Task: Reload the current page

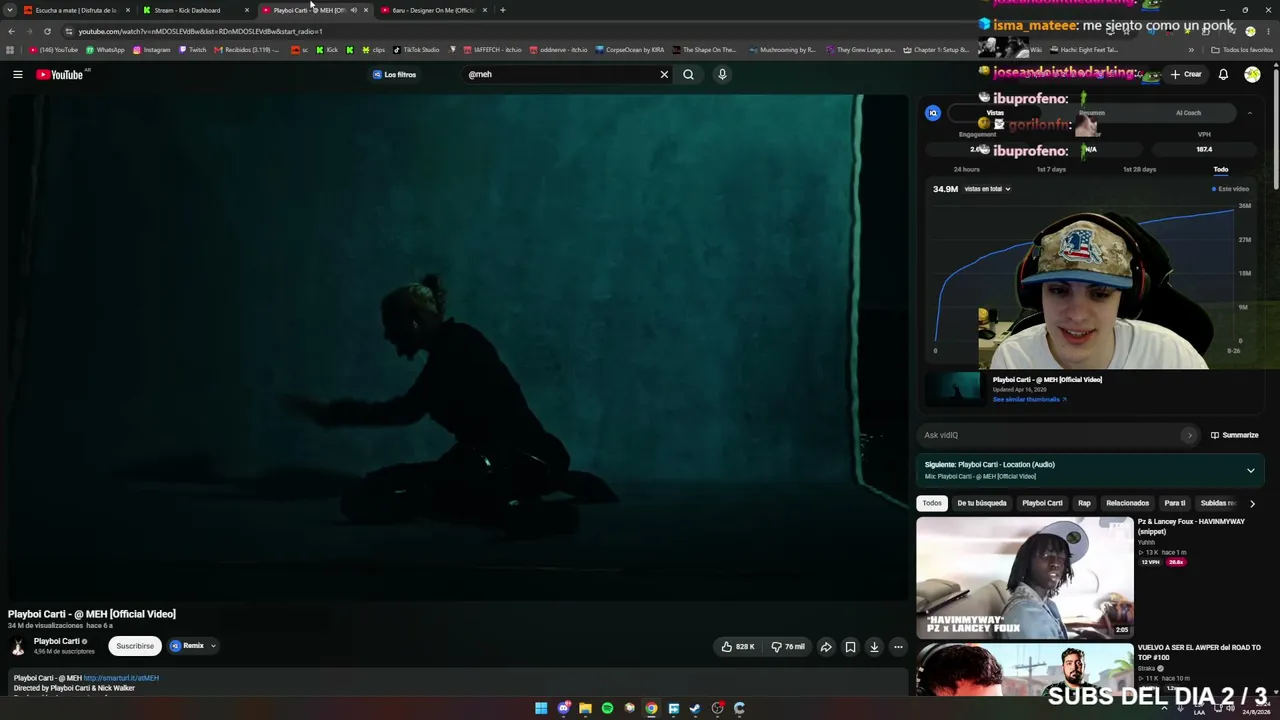Action: click(x=47, y=31)
